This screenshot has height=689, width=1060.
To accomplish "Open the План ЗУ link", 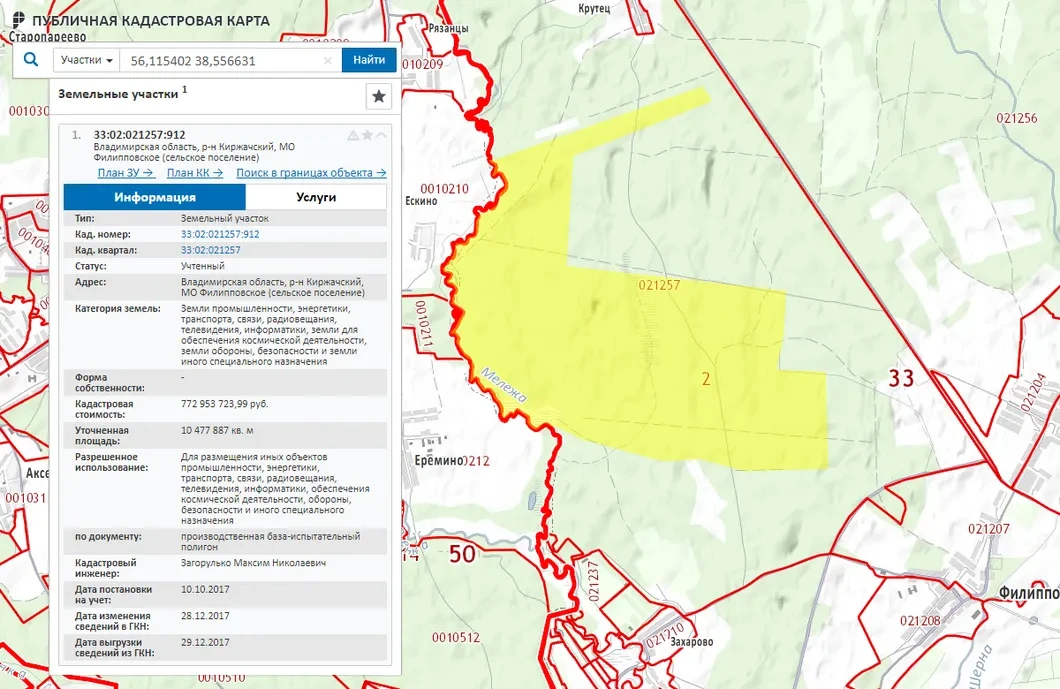I will [x=125, y=173].
